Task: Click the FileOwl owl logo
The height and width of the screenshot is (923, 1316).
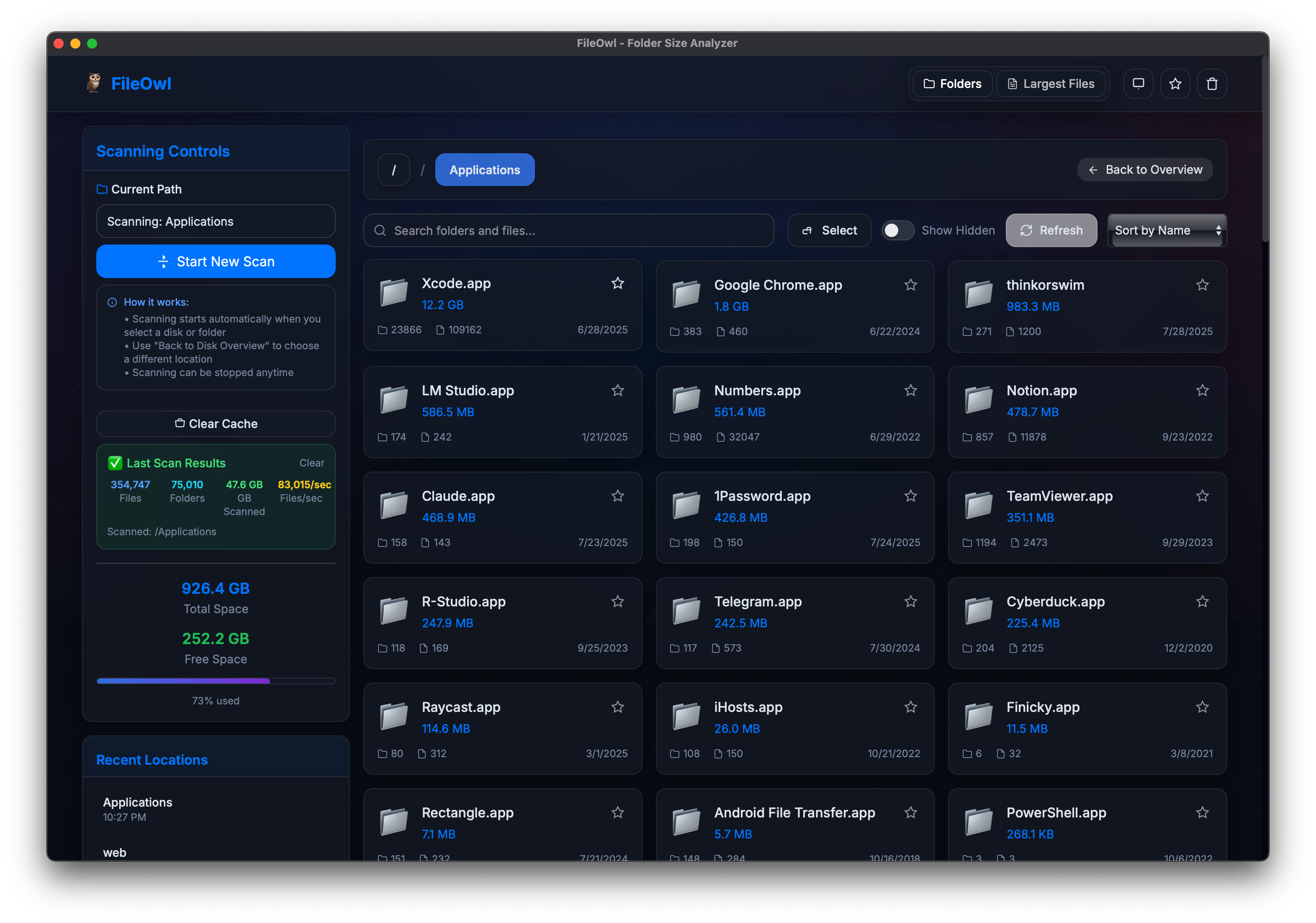Action: [x=93, y=83]
